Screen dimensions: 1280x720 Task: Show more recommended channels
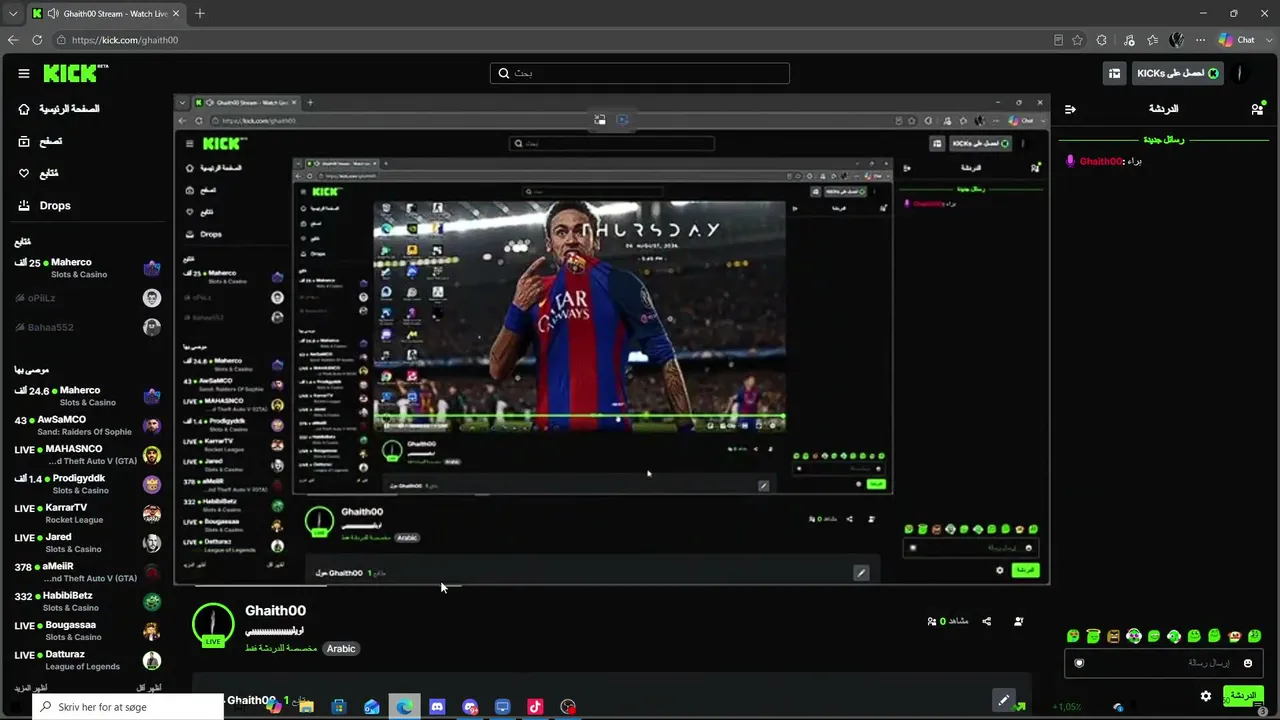(29, 688)
